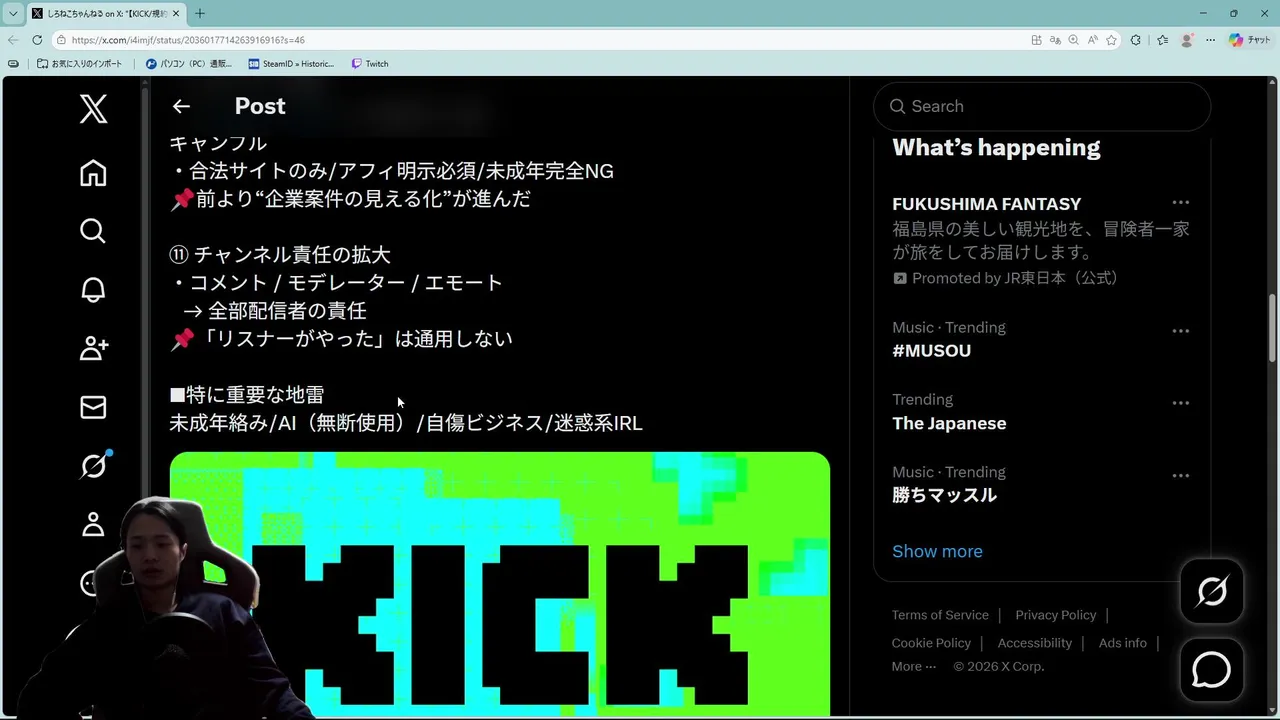Click the URL address bar

(x=540, y=40)
